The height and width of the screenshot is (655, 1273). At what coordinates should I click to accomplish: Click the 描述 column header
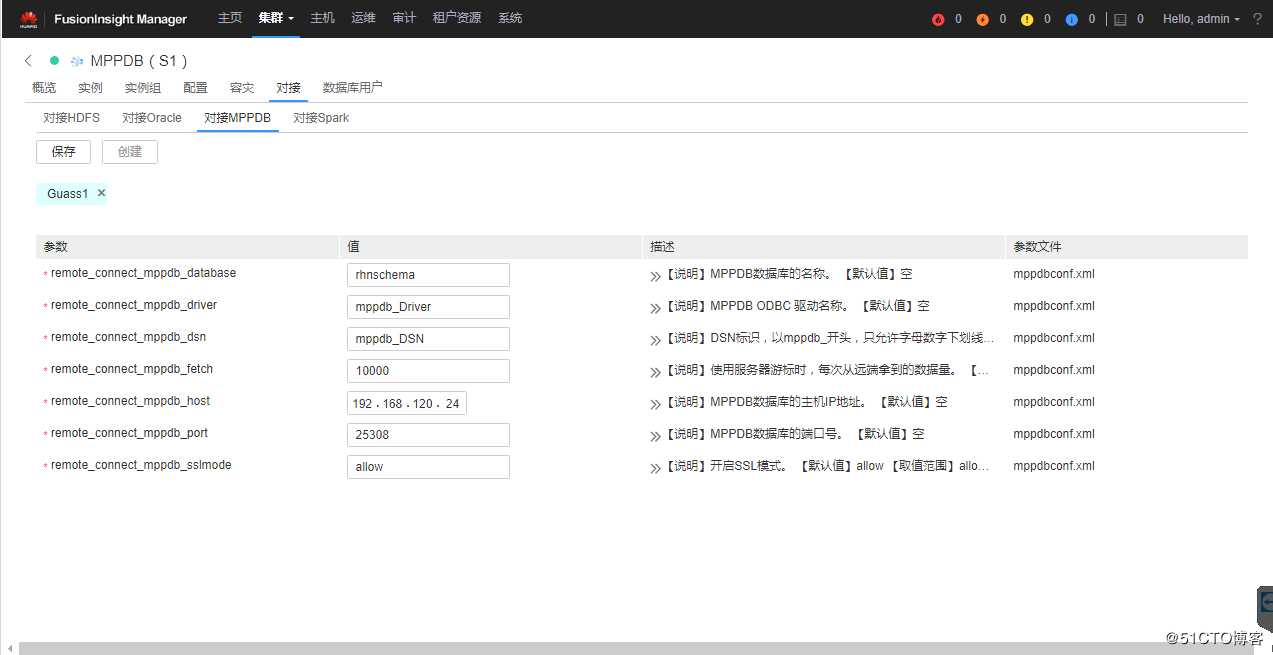(663, 246)
